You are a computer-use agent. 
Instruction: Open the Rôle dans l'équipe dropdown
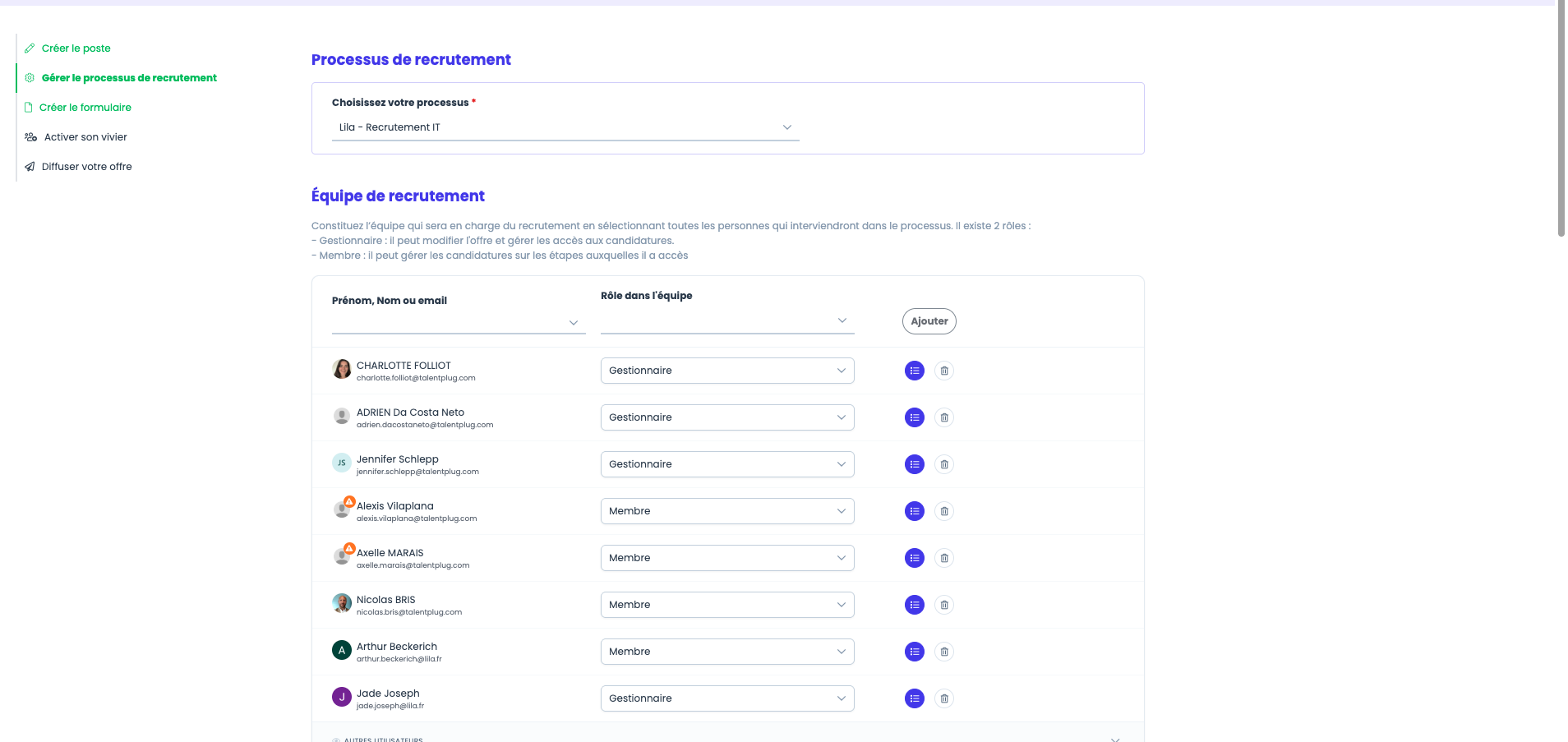[x=727, y=320]
